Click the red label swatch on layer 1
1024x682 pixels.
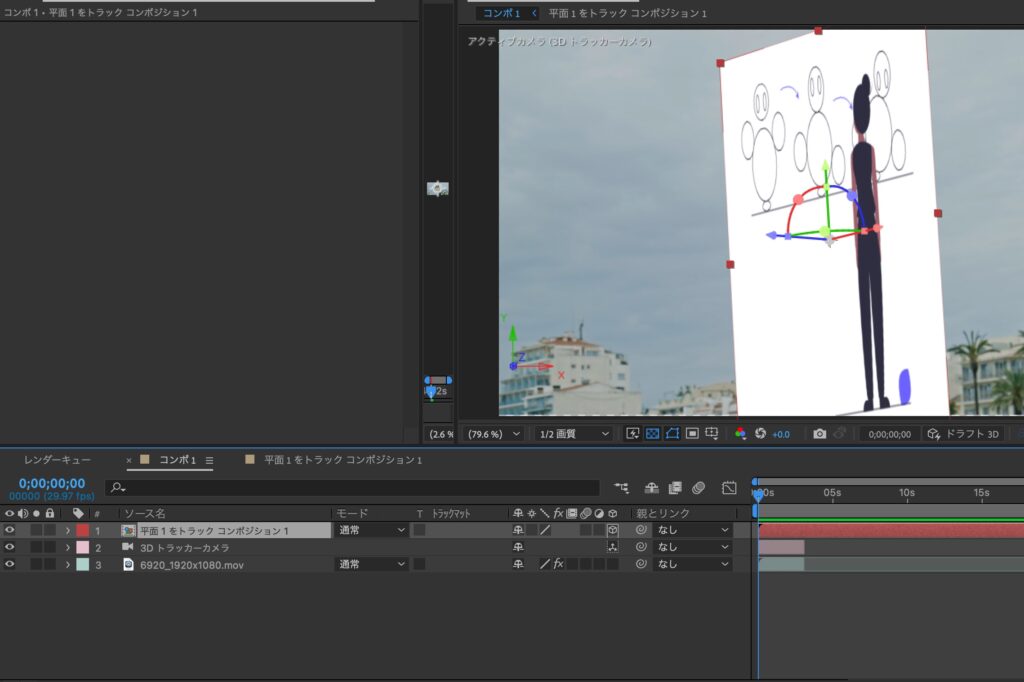(x=83, y=530)
